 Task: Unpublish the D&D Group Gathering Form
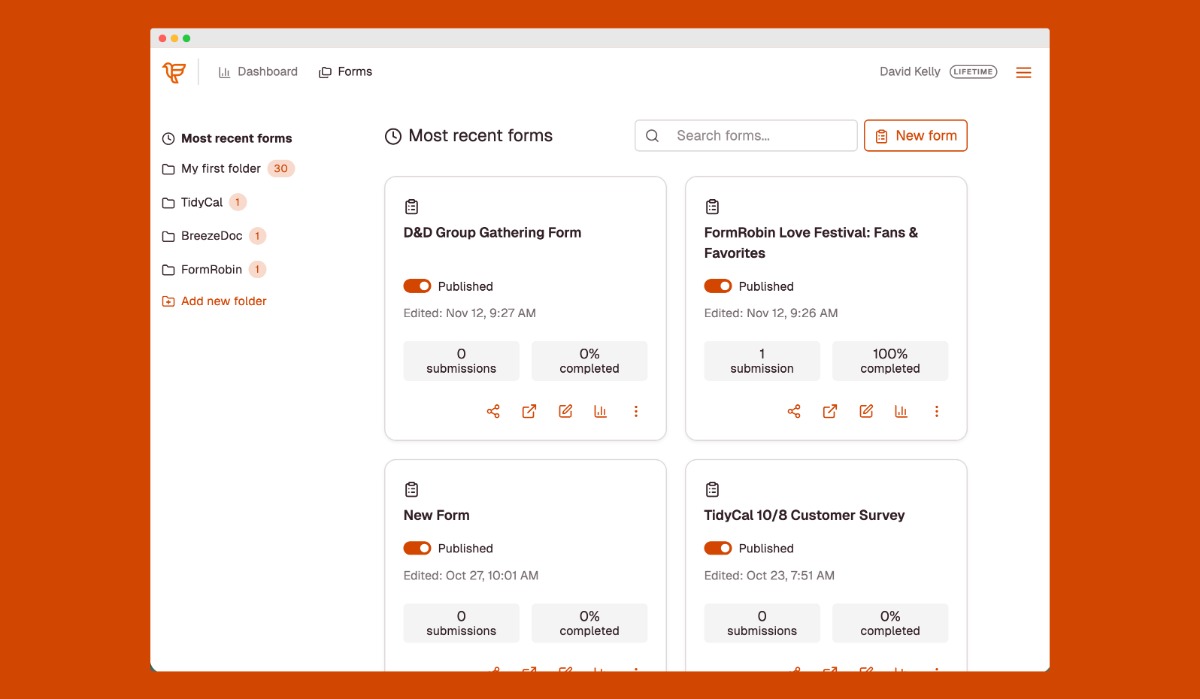[417, 286]
